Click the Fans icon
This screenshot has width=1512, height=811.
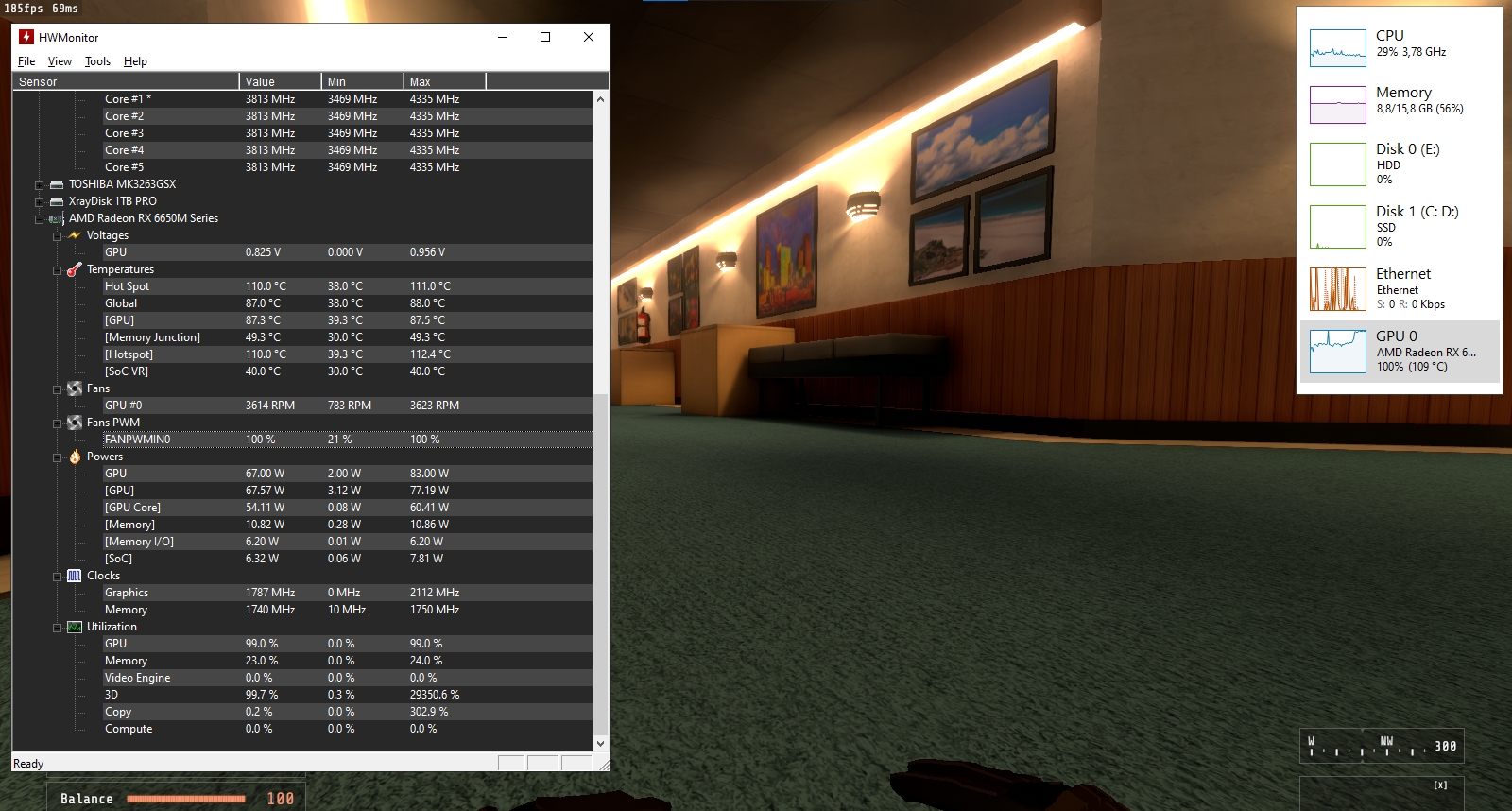click(75, 388)
